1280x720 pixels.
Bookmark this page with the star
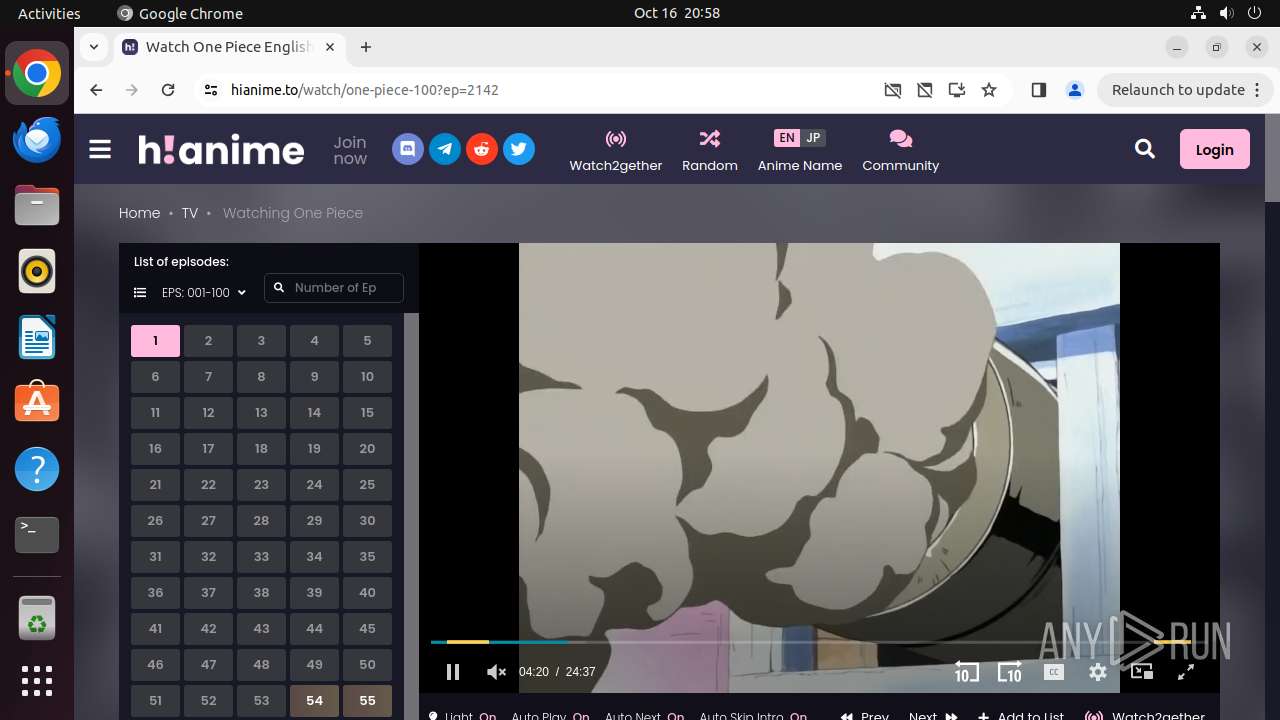click(x=989, y=90)
